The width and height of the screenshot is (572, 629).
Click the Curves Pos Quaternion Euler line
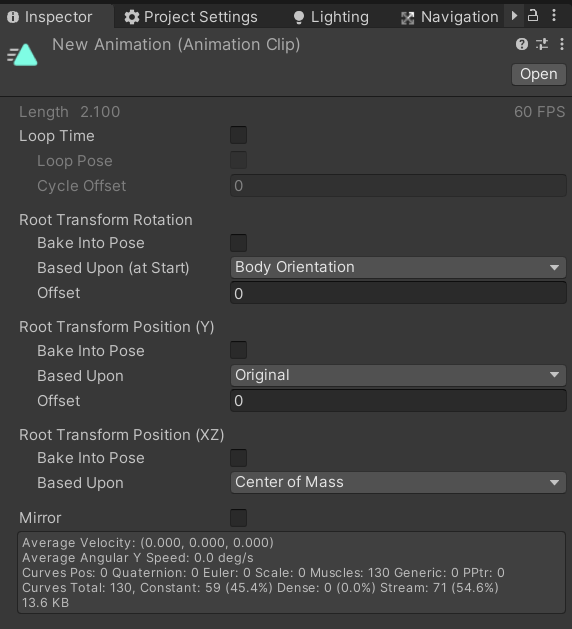(x=263, y=572)
